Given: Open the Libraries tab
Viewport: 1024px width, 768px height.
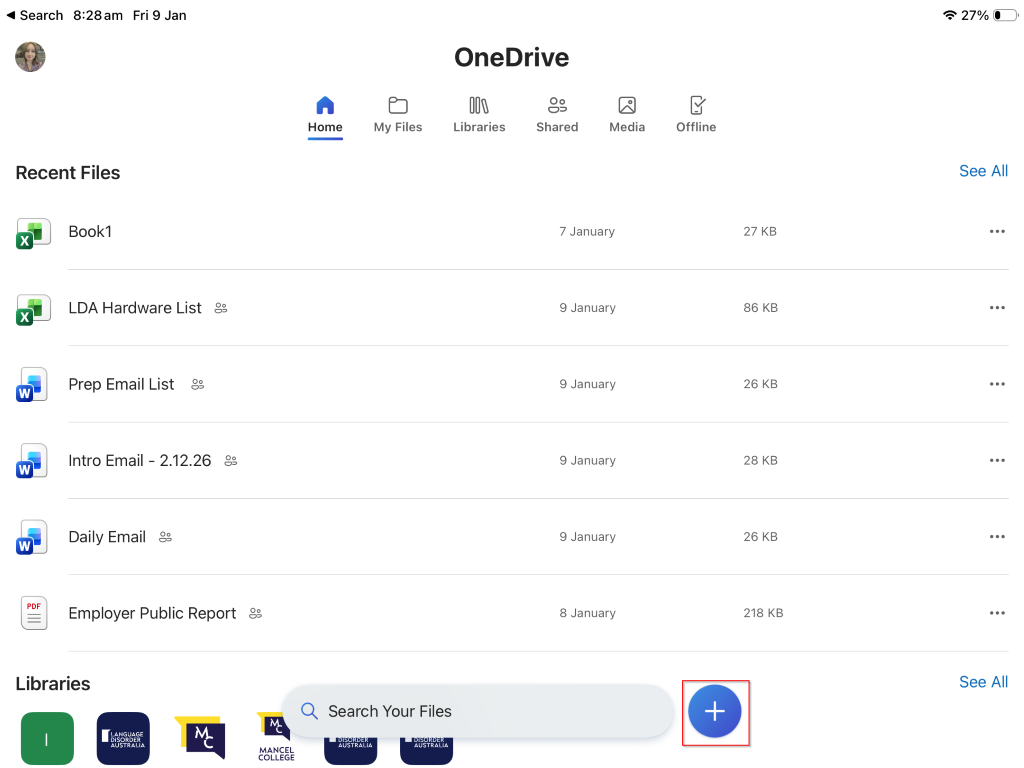Looking at the screenshot, I should pyautogui.click(x=479, y=115).
